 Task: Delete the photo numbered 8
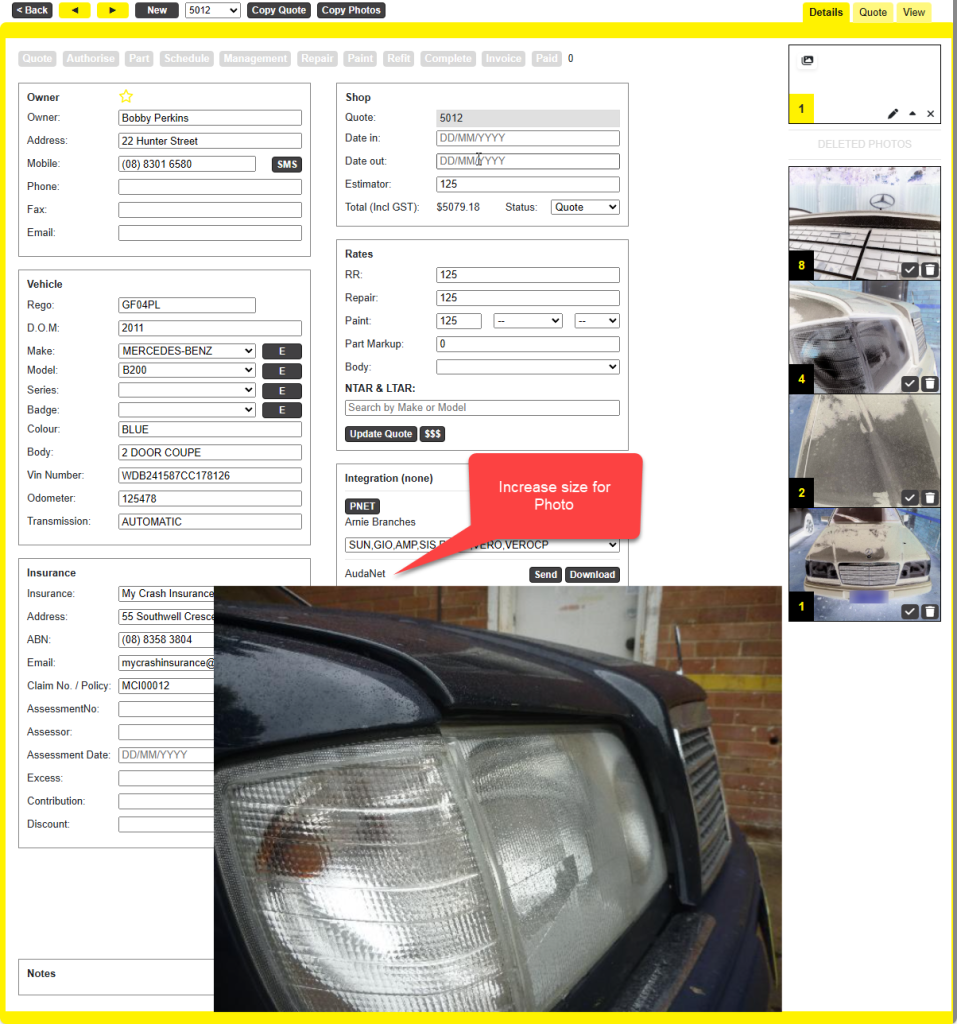point(930,270)
